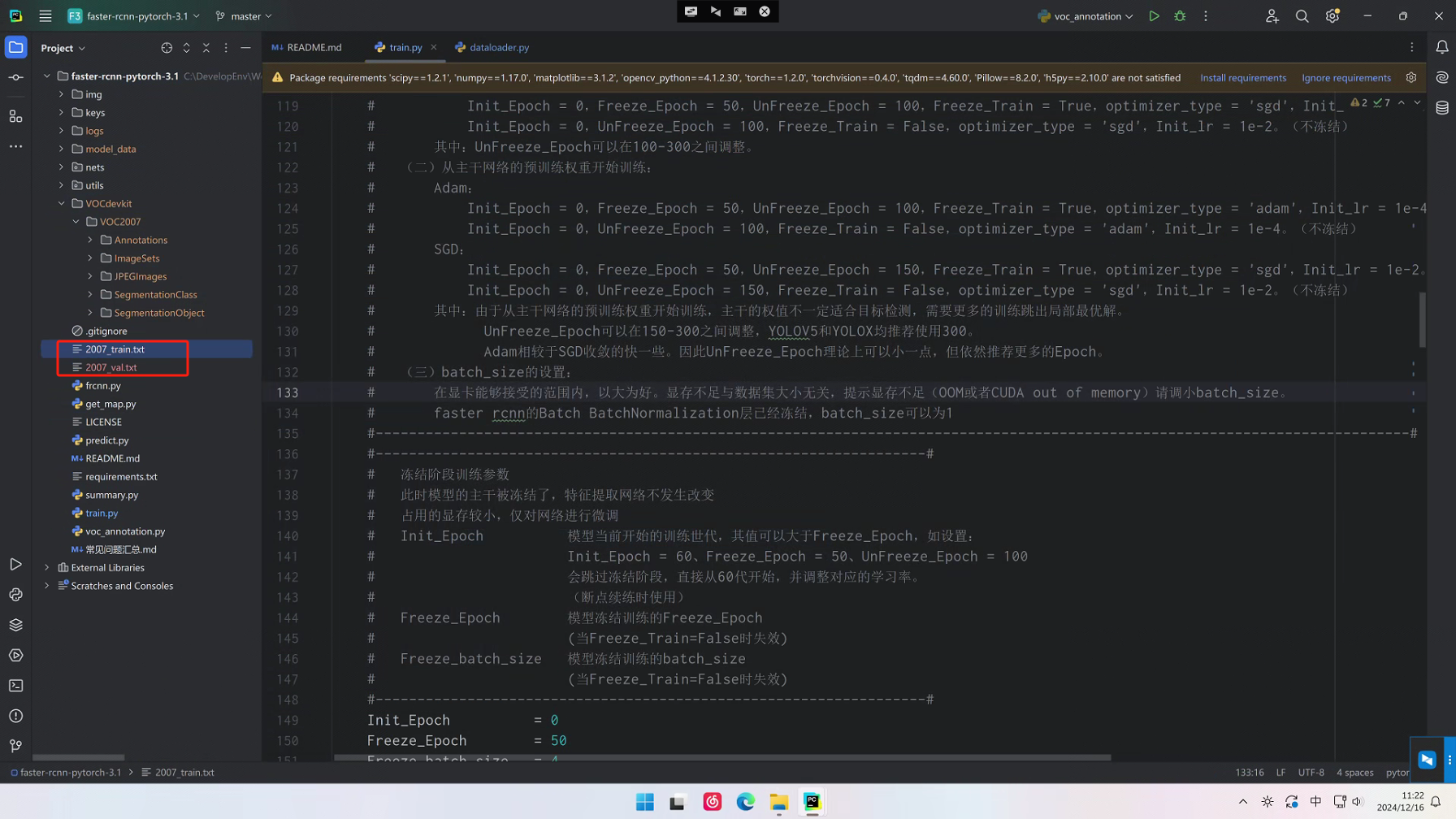Expand the Annotations folder
Viewport: 1456px width, 819px height.
[x=90, y=240]
